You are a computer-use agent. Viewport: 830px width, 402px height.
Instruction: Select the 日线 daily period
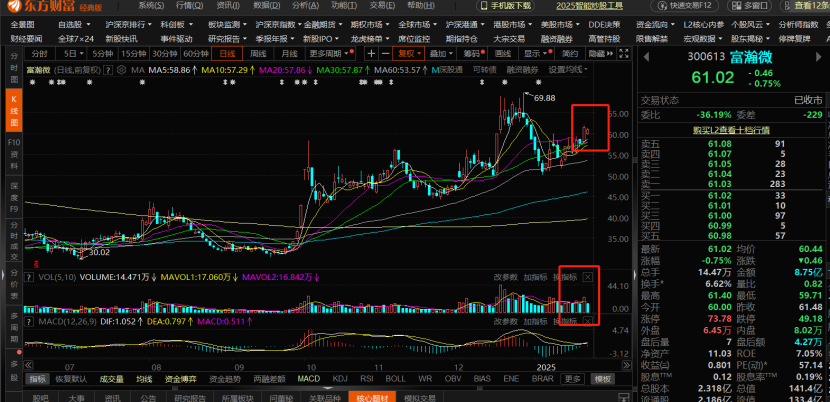[227, 53]
